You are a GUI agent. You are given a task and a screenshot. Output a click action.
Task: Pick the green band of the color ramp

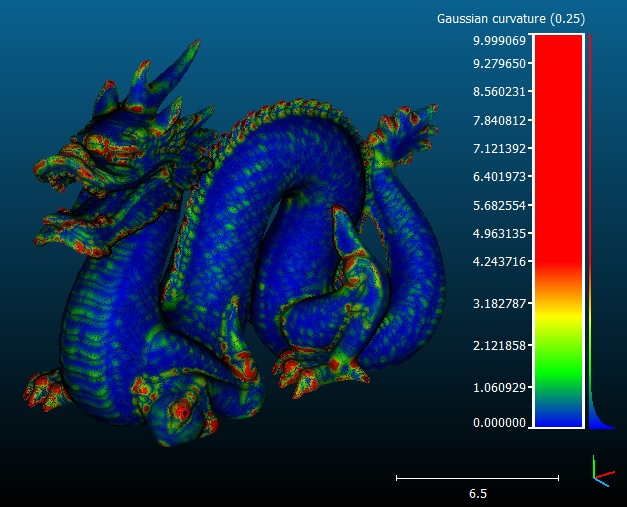tap(559, 368)
